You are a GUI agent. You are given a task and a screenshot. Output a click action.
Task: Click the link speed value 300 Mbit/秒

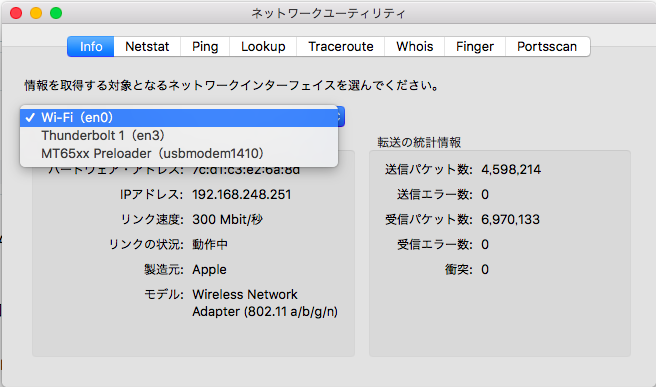tap(227, 220)
